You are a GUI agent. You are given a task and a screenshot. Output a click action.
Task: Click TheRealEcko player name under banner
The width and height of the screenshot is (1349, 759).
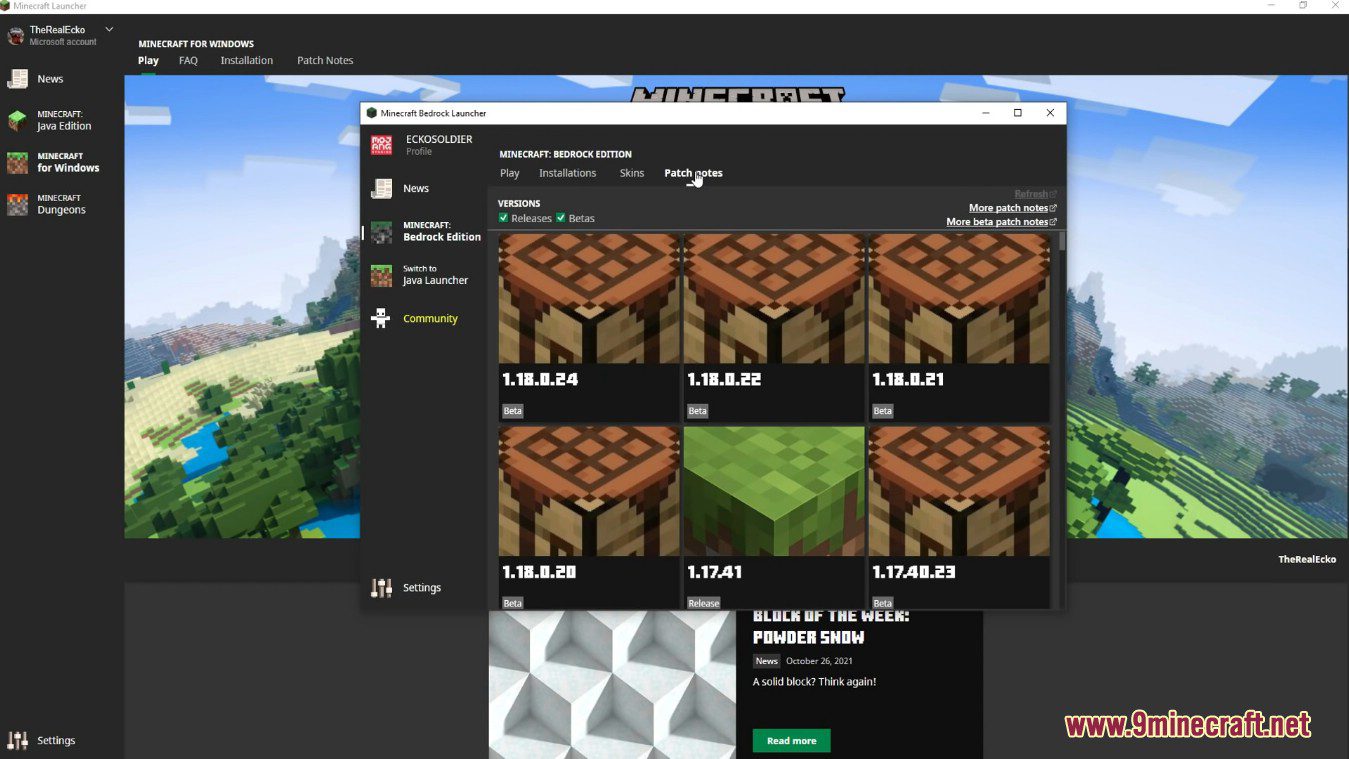tap(1307, 559)
